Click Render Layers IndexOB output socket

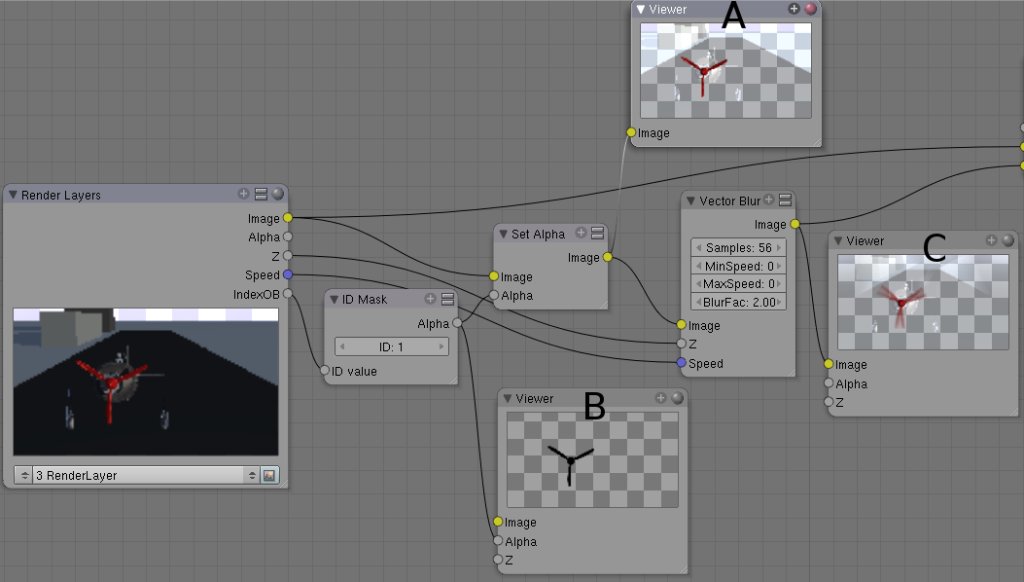pyautogui.click(x=287, y=294)
